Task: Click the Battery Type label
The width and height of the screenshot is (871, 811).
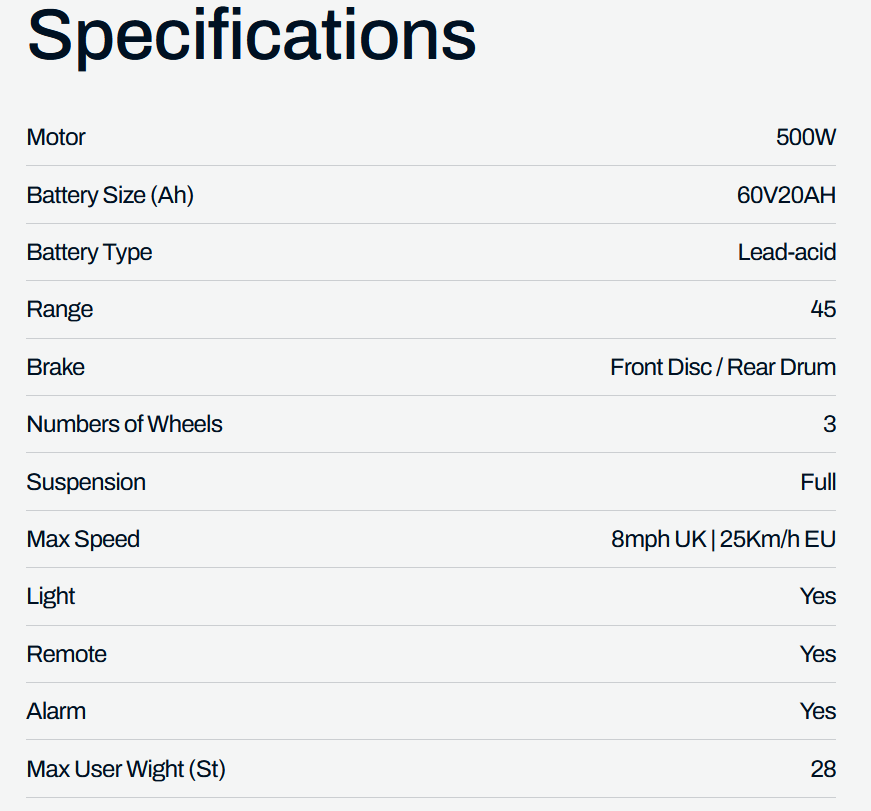Action: [89, 252]
